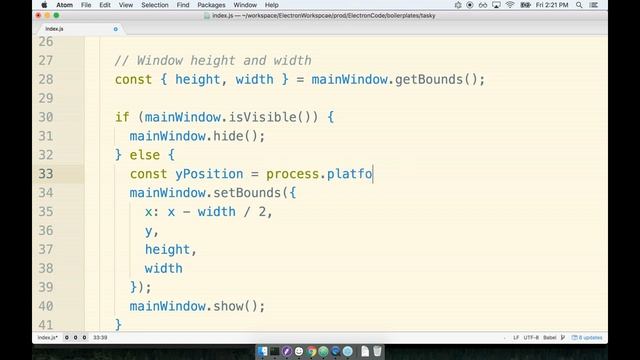
Task: Click the git branch icon in status bar
Action: 563,338
